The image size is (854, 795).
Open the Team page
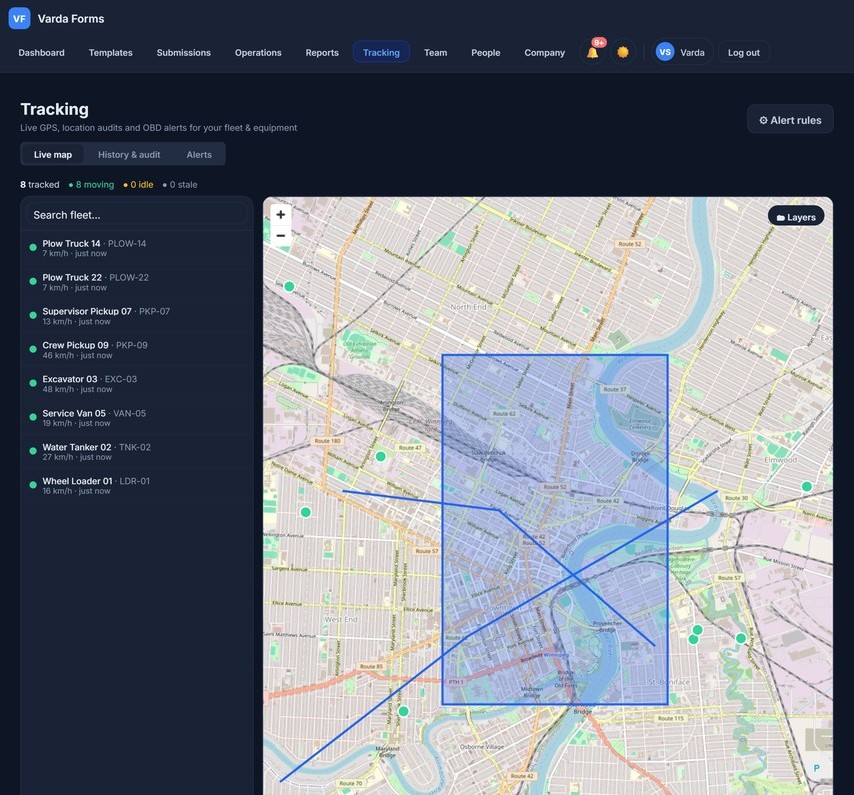pyautogui.click(x=435, y=52)
